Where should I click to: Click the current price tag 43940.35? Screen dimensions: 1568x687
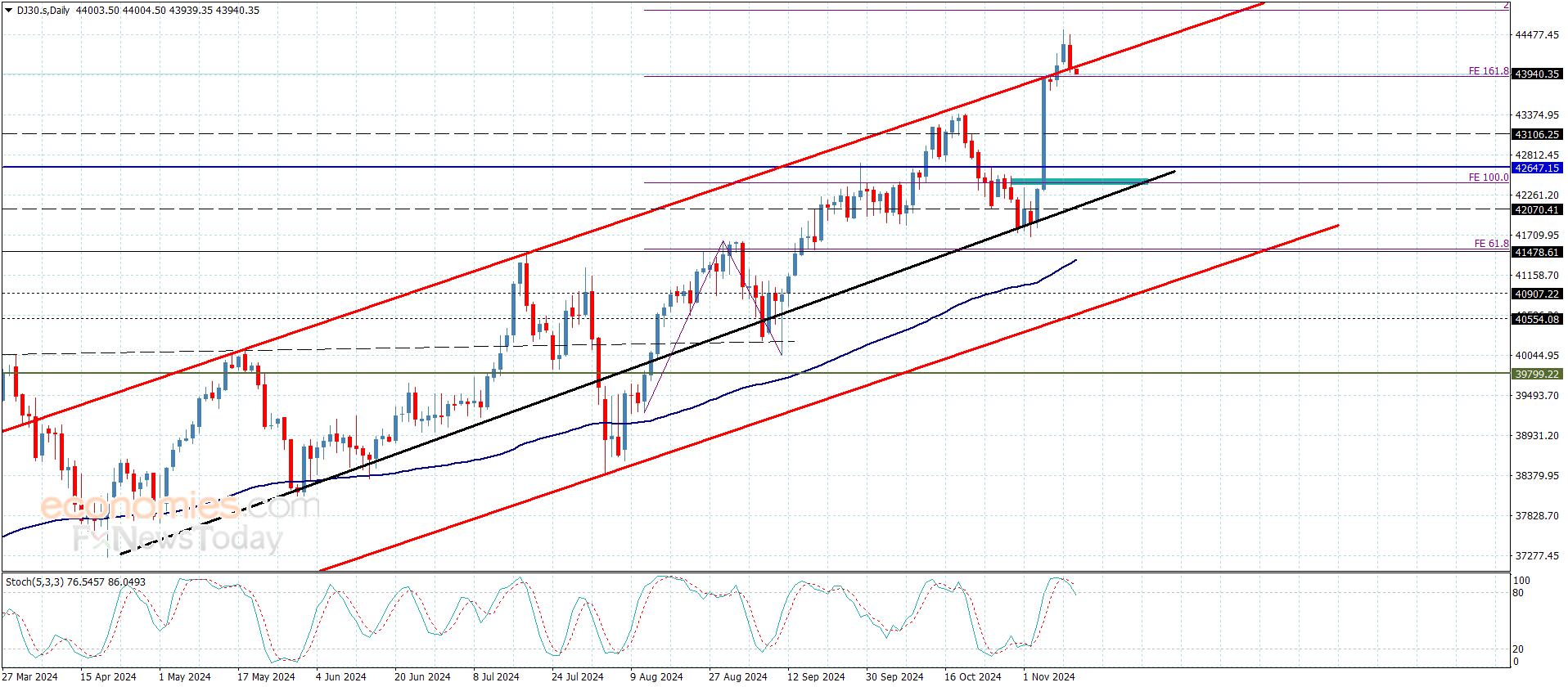click(x=1537, y=74)
